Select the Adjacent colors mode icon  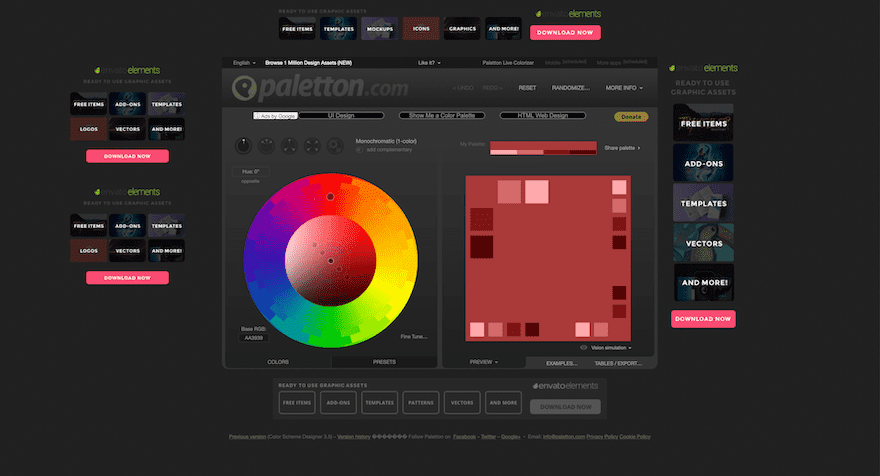click(266, 146)
